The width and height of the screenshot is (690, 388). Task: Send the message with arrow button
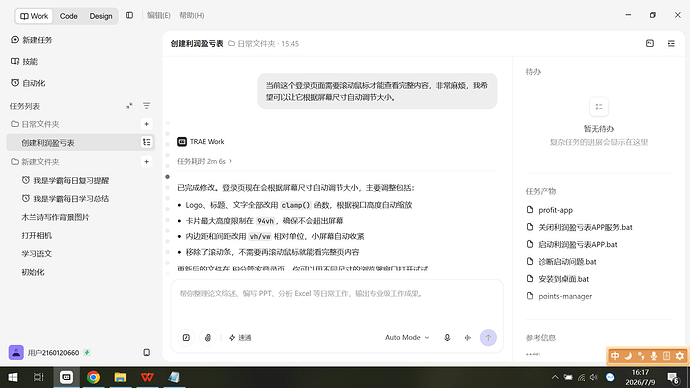pos(488,338)
